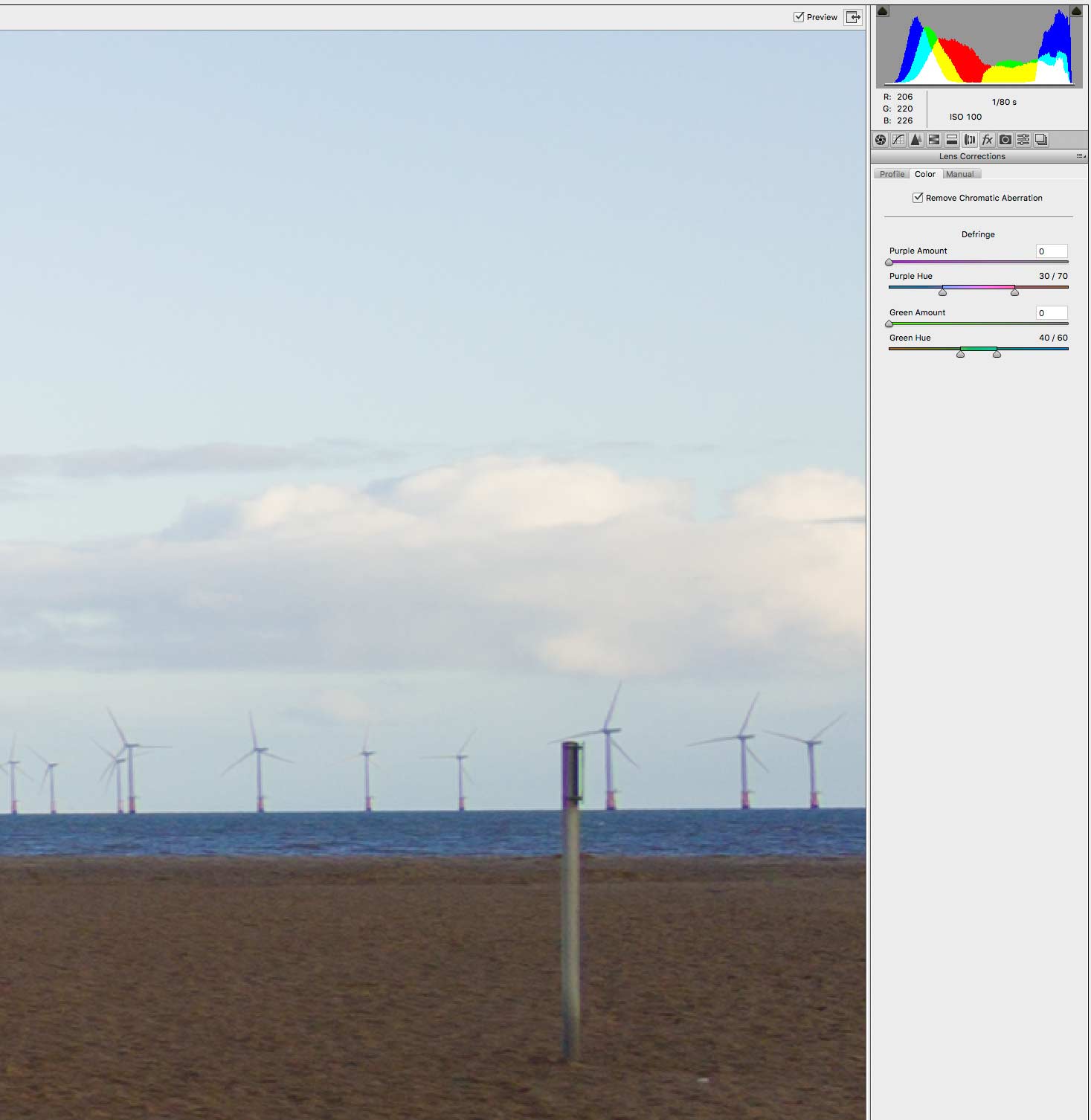Switch to the Manual tab
Image resolution: width=1091 pixels, height=1120 pixels.
click(960, 174)
